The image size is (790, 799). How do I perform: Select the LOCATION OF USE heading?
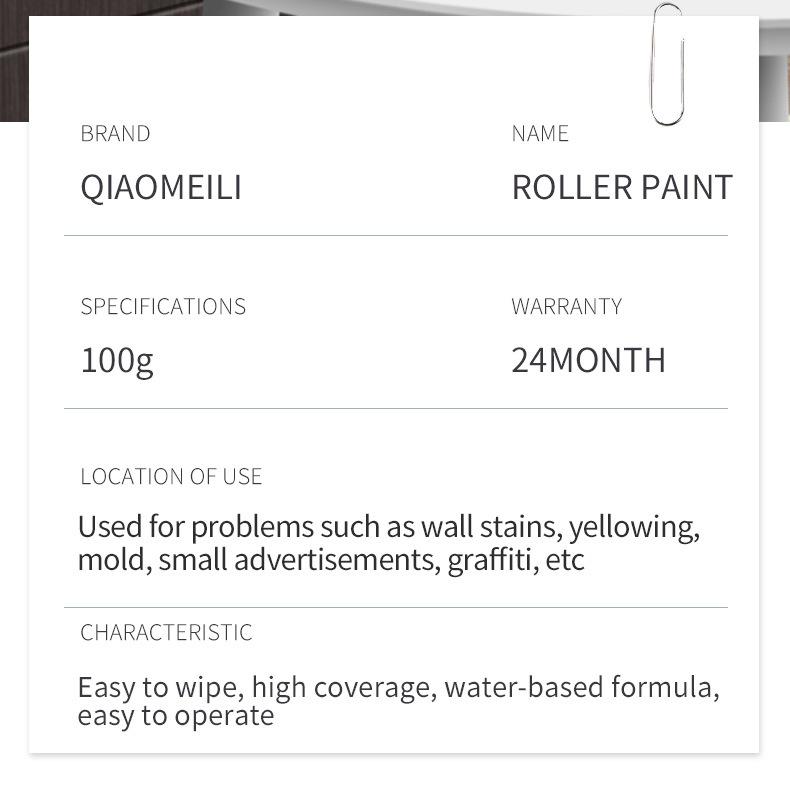pyautogui.click(x=171, y=476)
